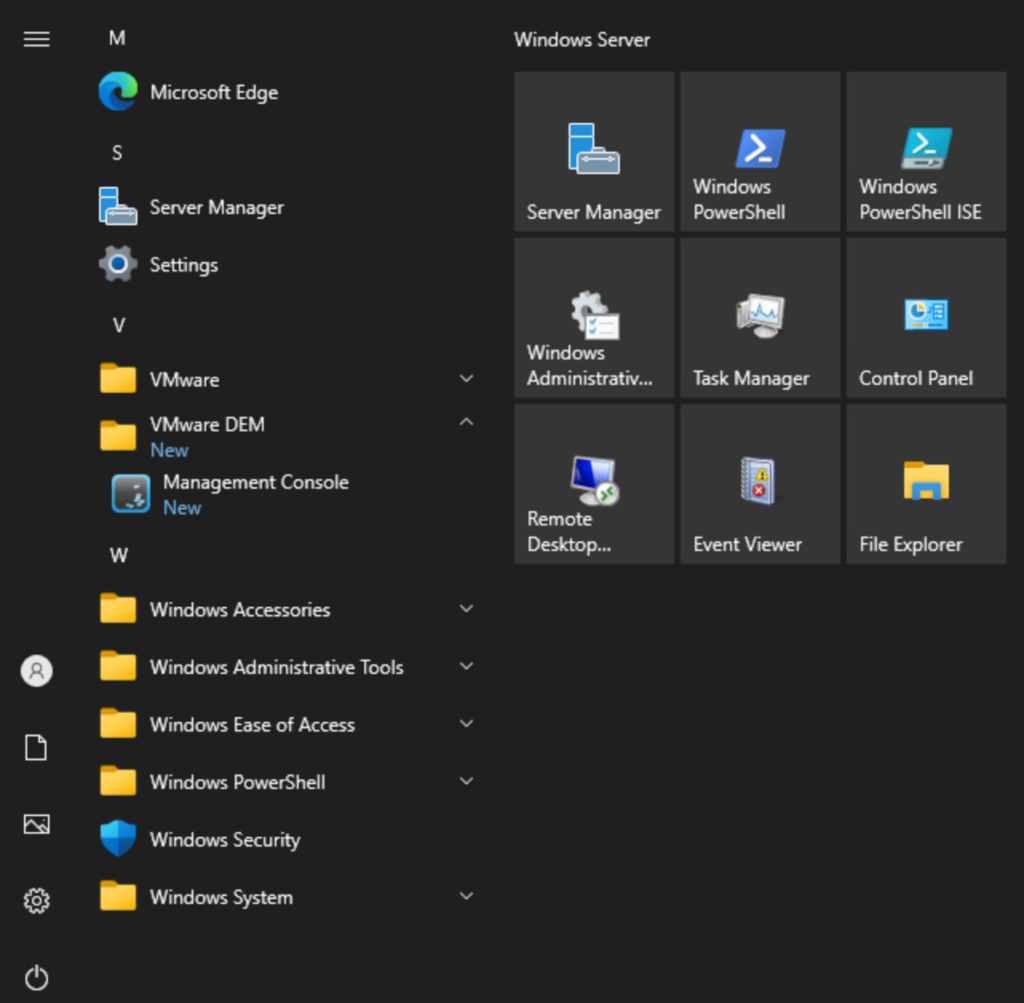The image size is (1024, 1003).
Task: Open the File Explorer tile
Action: [926, 484]
